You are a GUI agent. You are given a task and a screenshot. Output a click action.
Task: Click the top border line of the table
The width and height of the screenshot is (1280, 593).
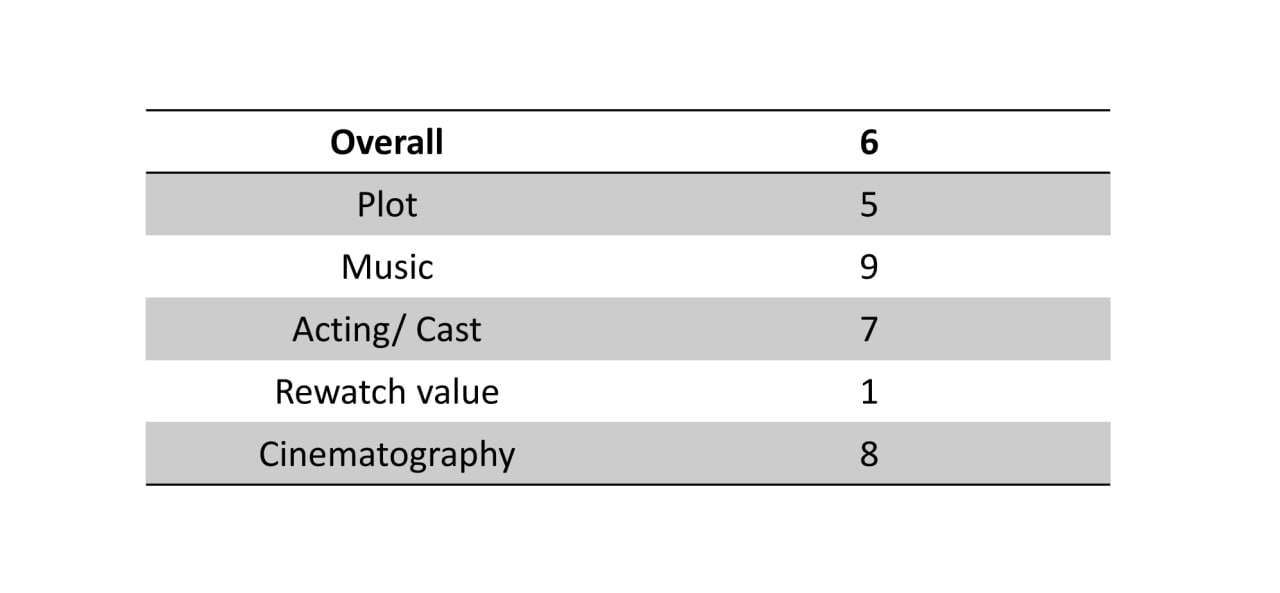click(x=628, y=110)
